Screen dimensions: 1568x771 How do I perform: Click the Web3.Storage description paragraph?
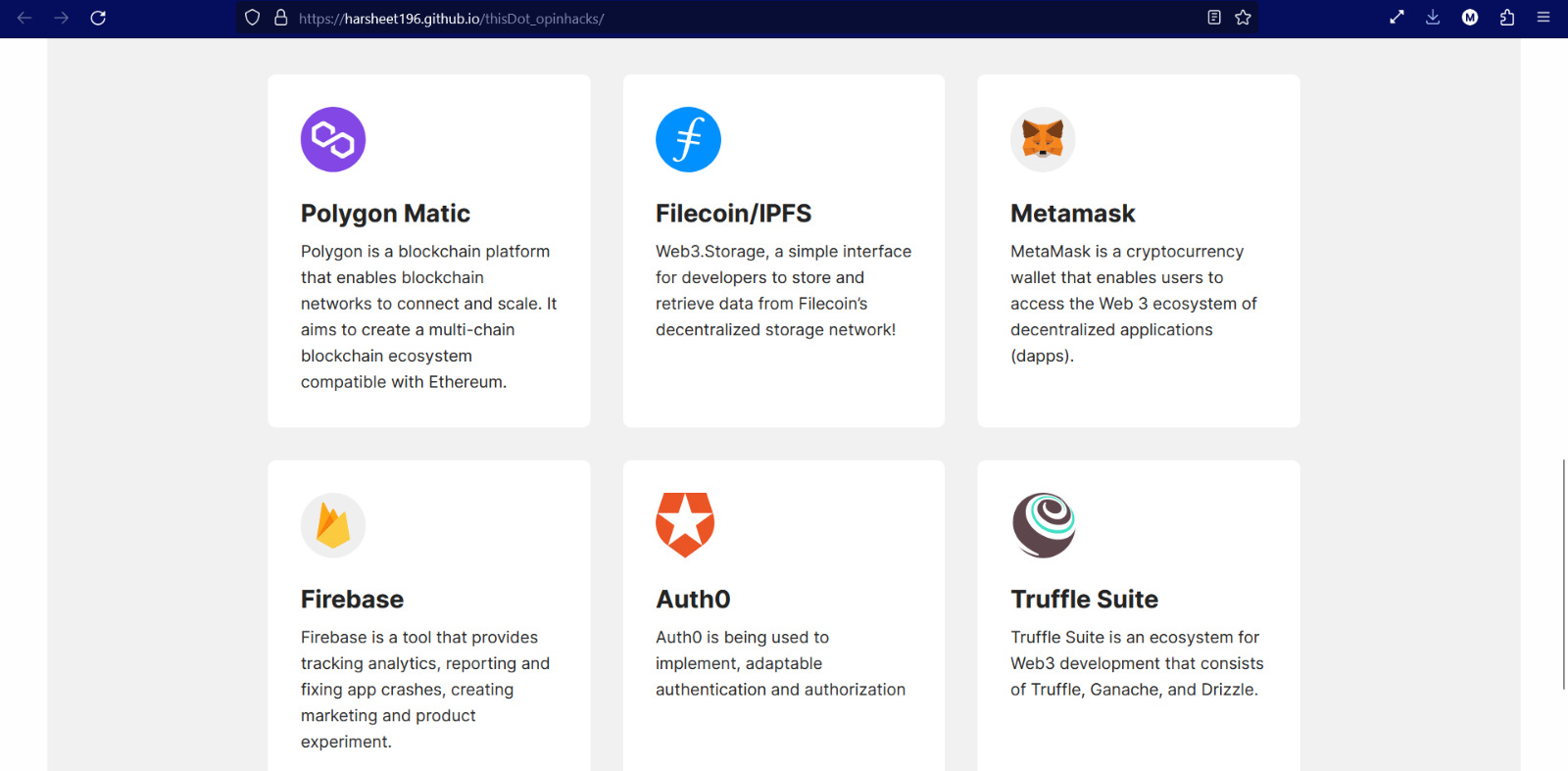pyautogui.click(x=783, y=291)
